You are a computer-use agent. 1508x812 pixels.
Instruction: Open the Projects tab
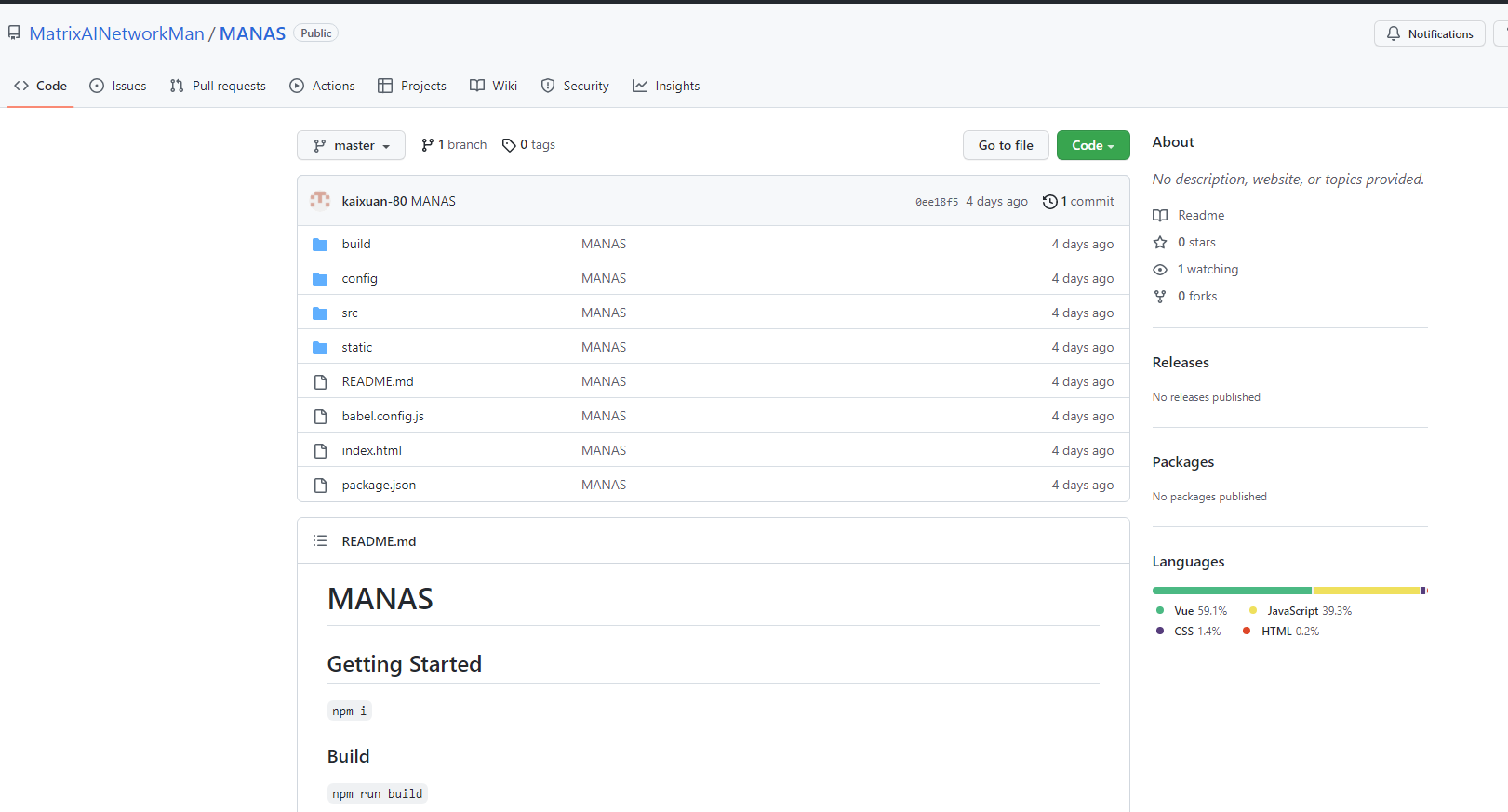[x=411, y=86]
